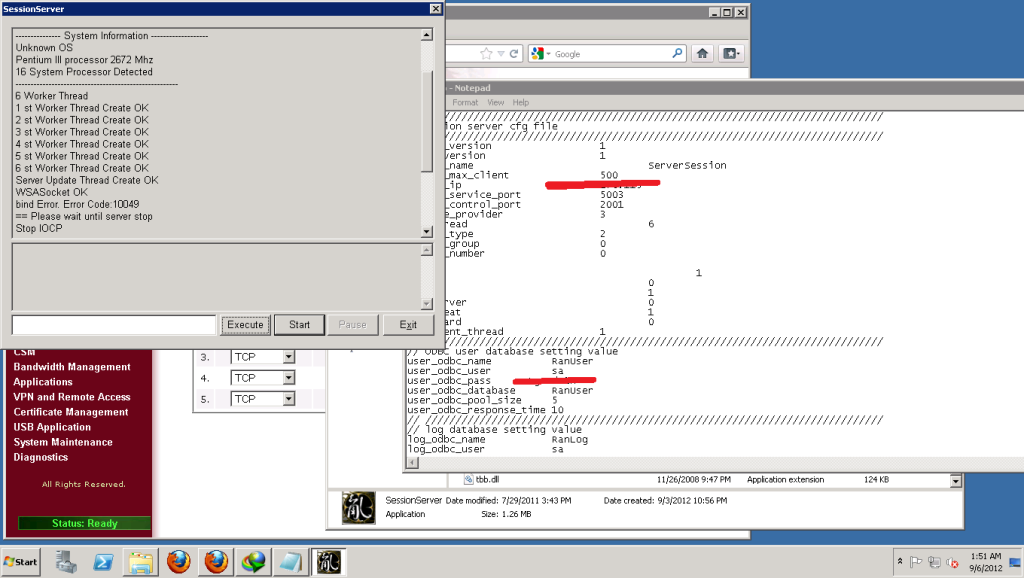Open the Server Manager taskbar icon
1024x578 pixels.
click(66, 562)
